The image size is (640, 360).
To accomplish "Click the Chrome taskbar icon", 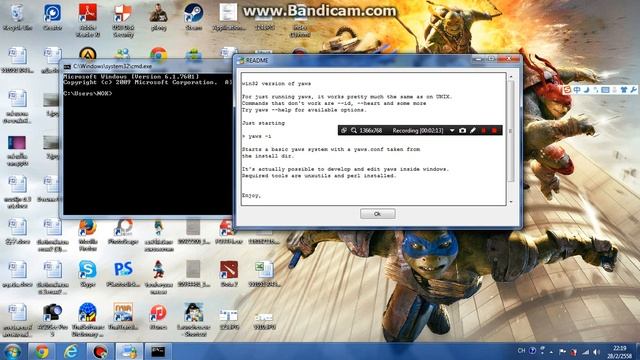I will [41, 351].
